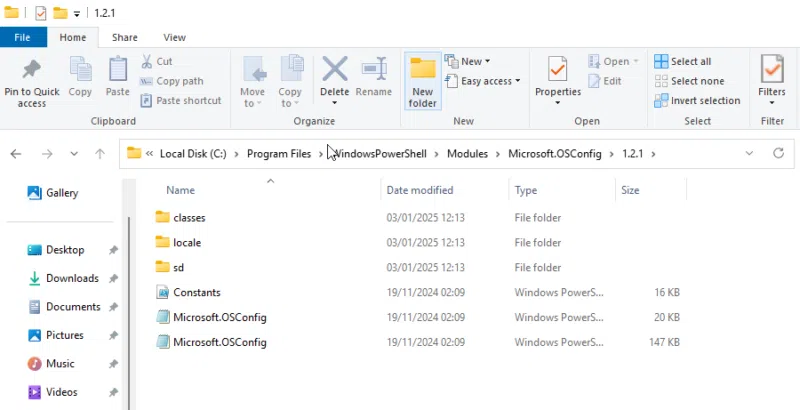Click the navigation pane scrollbar
The image size is (800, 410).
129,314
